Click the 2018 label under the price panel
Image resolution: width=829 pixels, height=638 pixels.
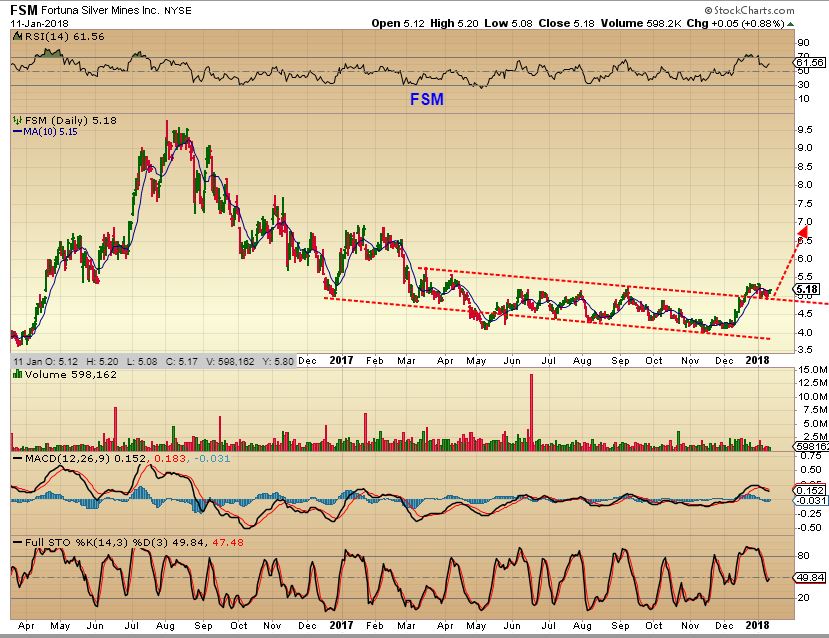(758, 360)
